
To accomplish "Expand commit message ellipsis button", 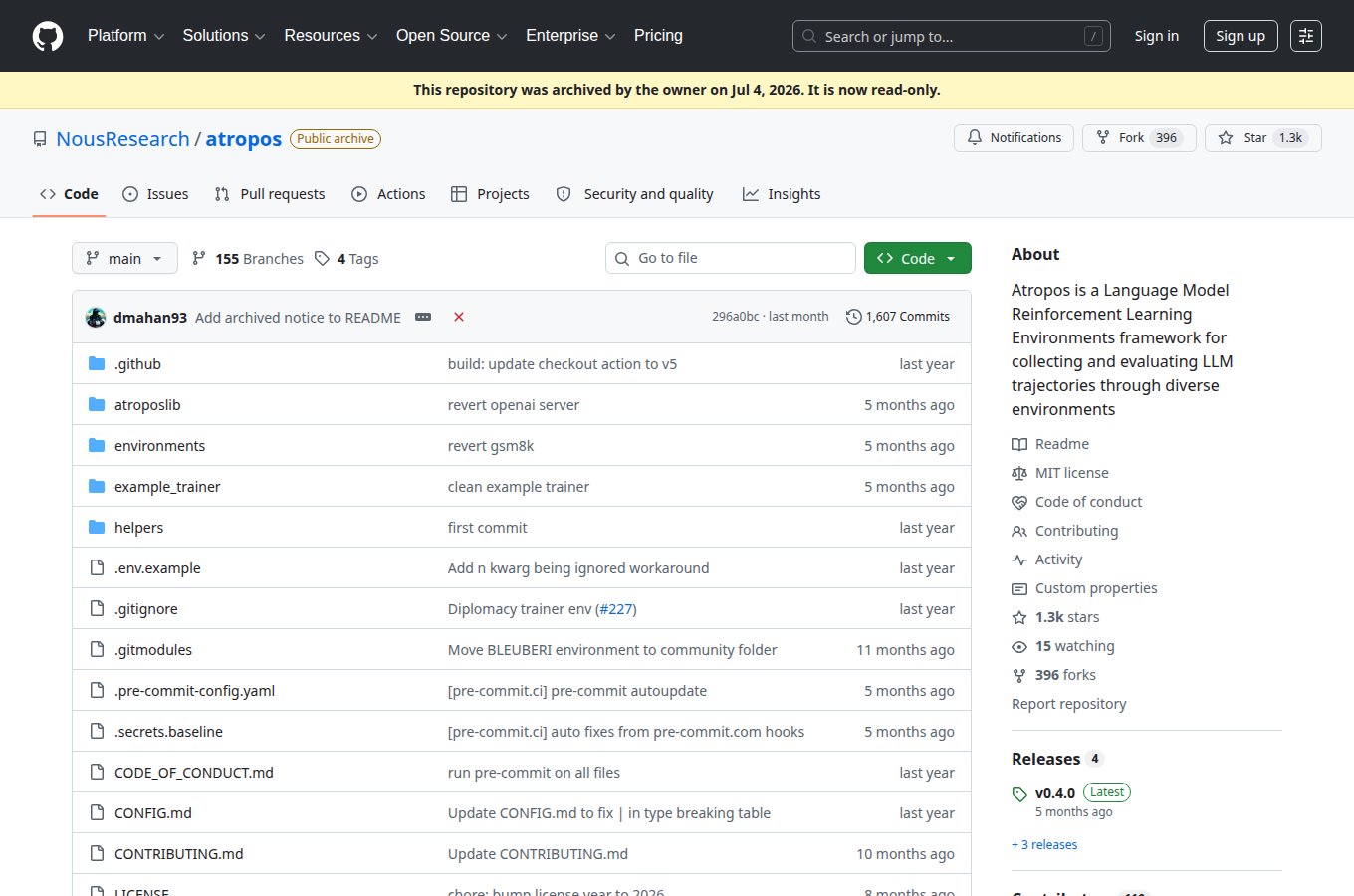I will 423,317.
